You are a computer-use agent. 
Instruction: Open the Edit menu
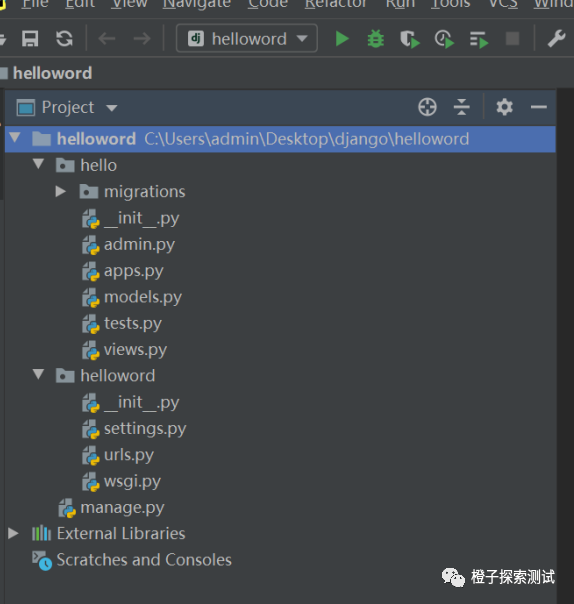pyautogui.click(x=80, y=4)
